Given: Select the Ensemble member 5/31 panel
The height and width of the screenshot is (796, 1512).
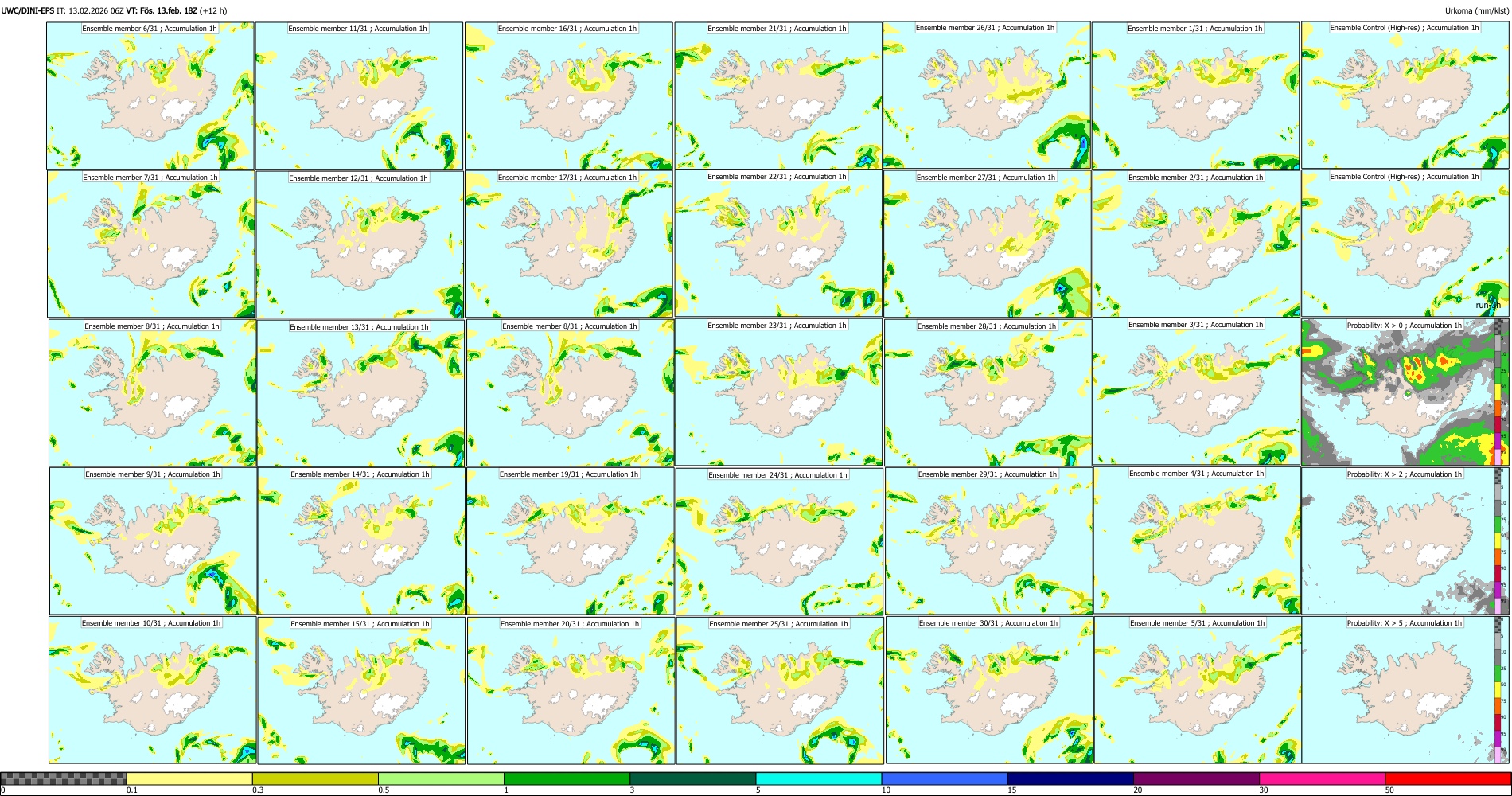Looking at the screenshot, I should coord(1198,690).
